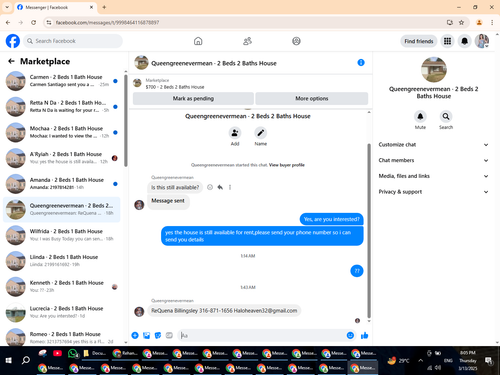Open YouTube from taskbar
Screen dimensions: 500x375
point(57,353)
